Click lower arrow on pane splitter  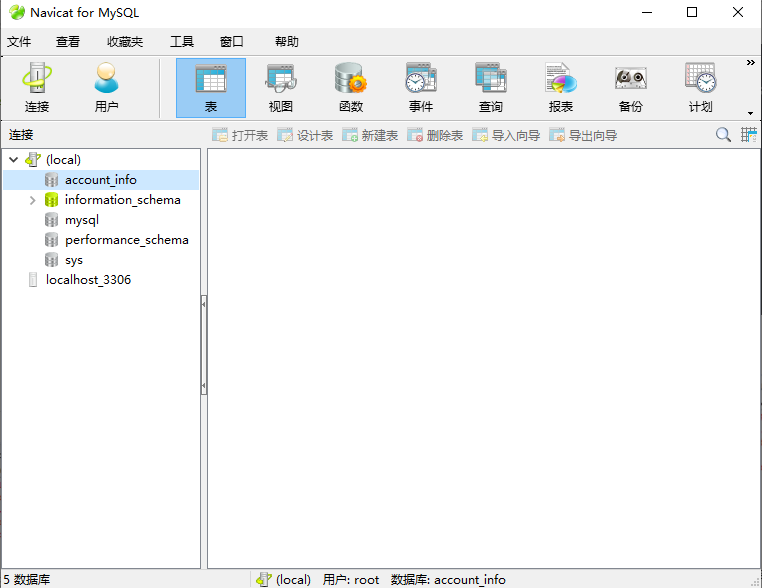[x=204, y=386]
